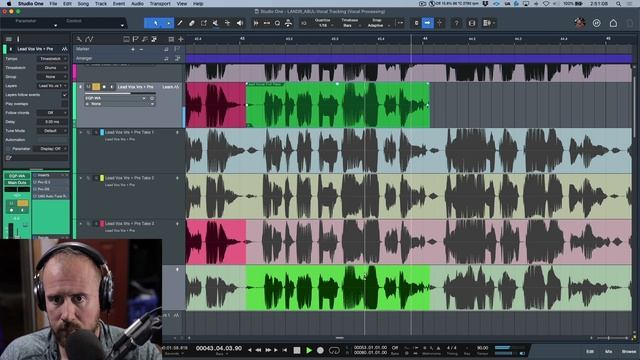The height and width of the screenshot is (360, 640).
Task: Open the circular update icon near Home
Action: point(596,23)
